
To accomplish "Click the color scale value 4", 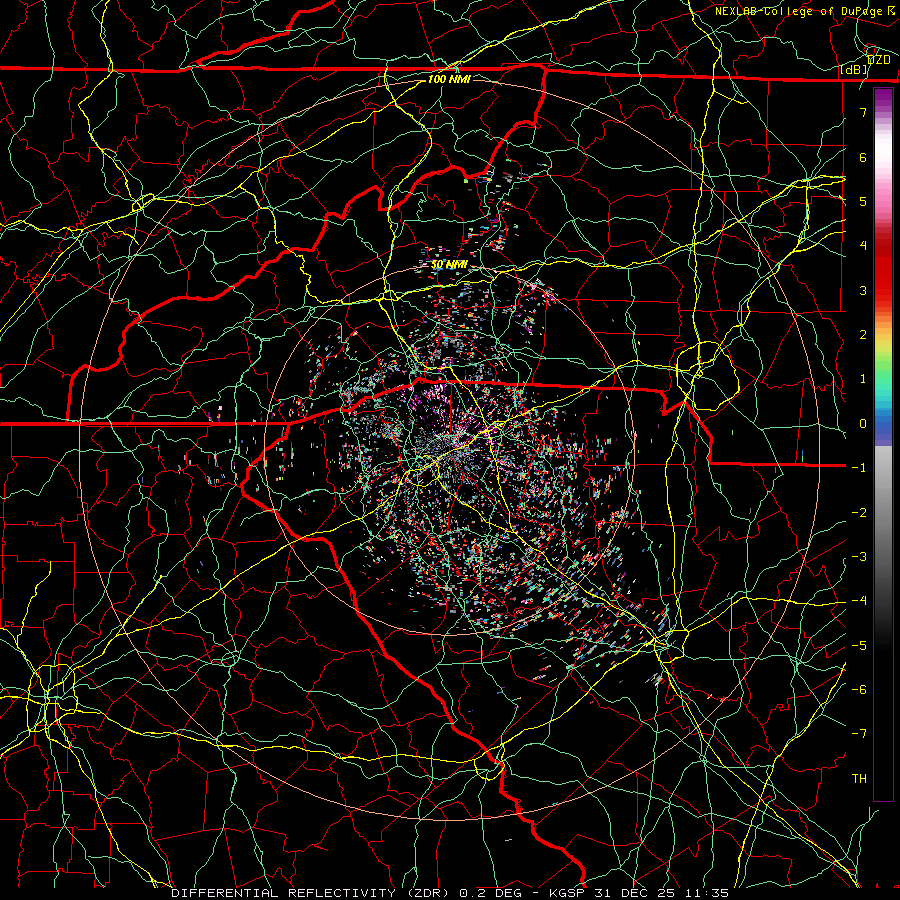I will [863, 246].
